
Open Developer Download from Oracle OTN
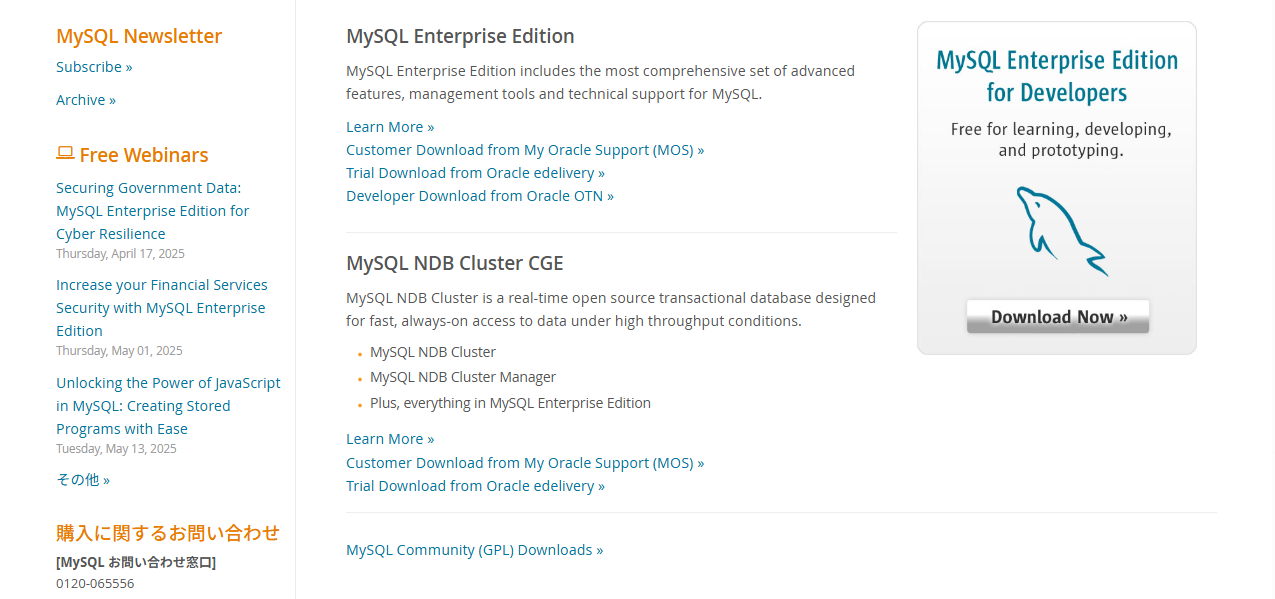(479, 195)
